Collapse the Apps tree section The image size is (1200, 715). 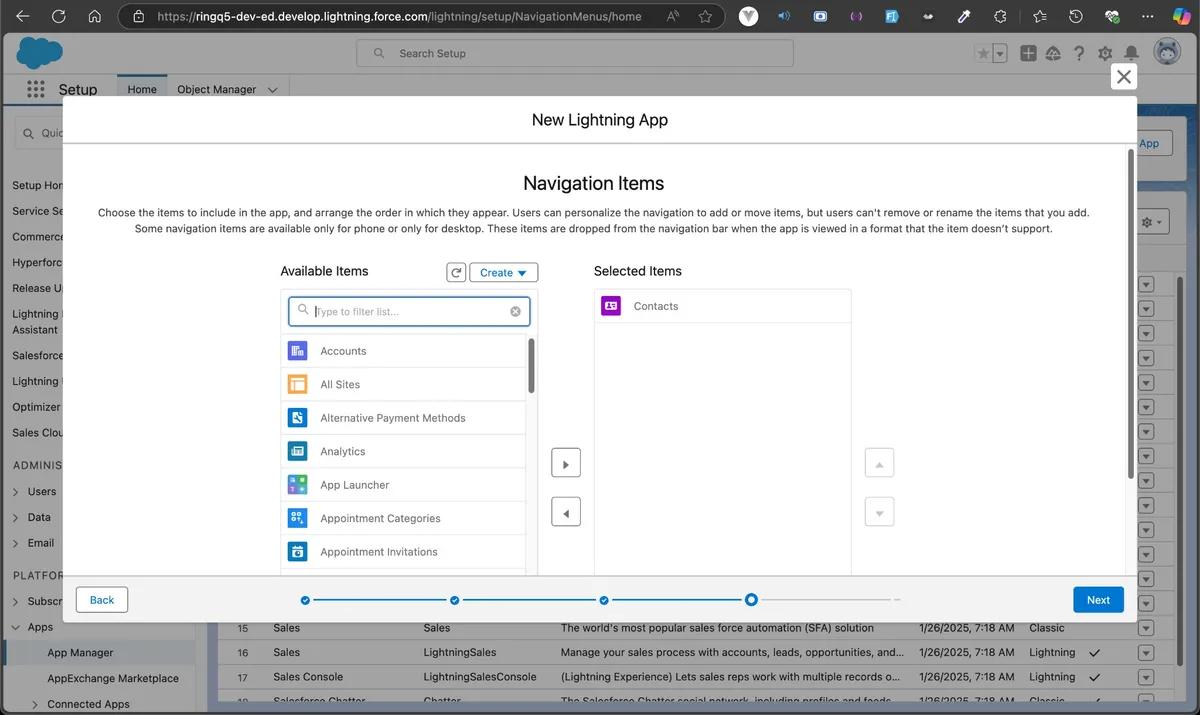16,627
